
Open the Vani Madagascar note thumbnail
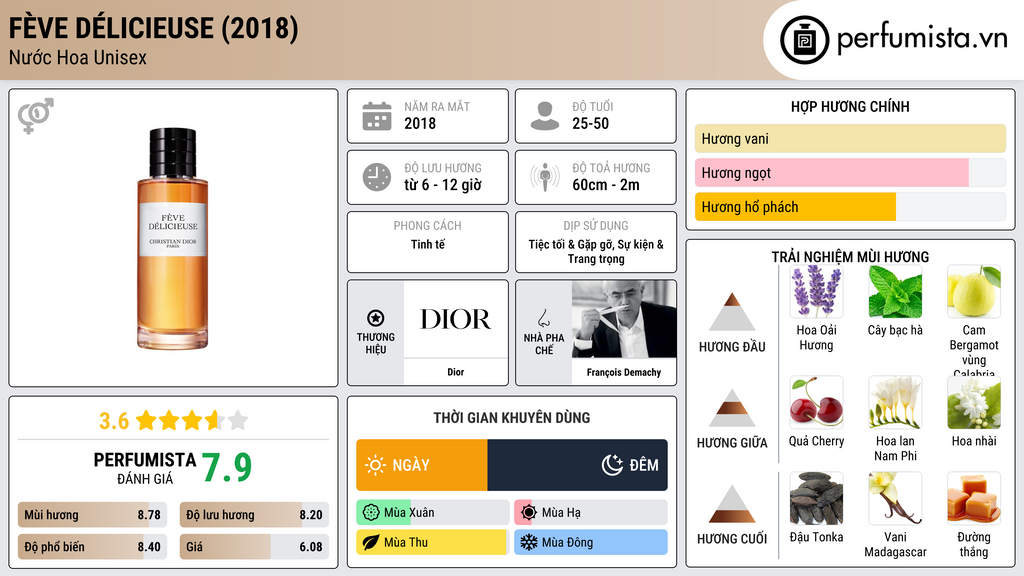[895, 498]
